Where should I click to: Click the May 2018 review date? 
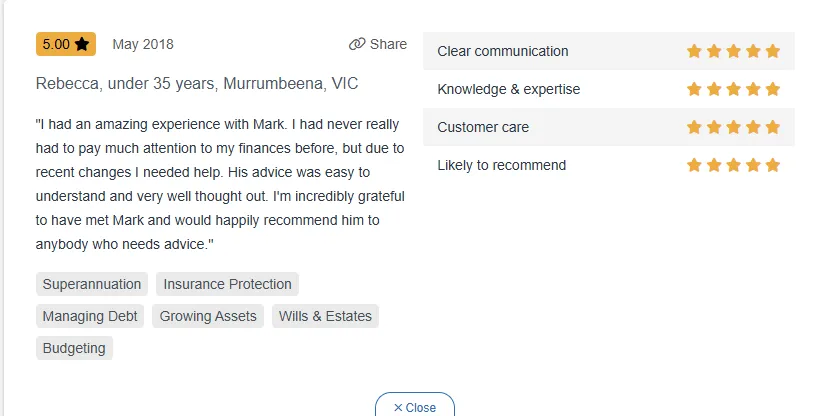point(143,44)
